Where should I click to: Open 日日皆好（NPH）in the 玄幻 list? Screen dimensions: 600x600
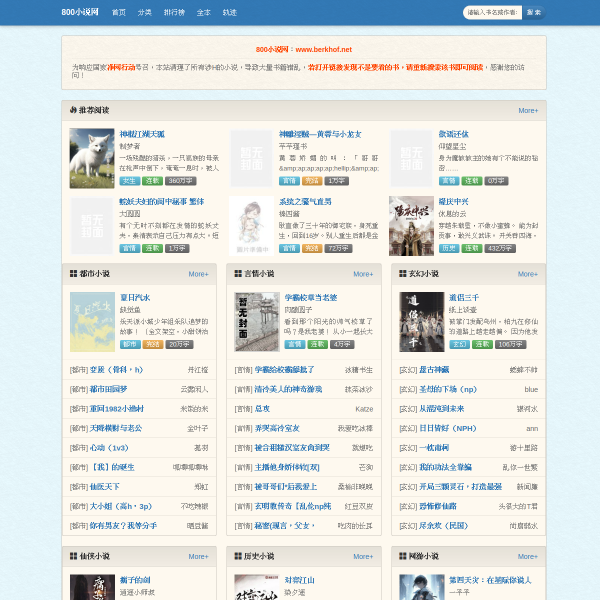coord(448,428)
